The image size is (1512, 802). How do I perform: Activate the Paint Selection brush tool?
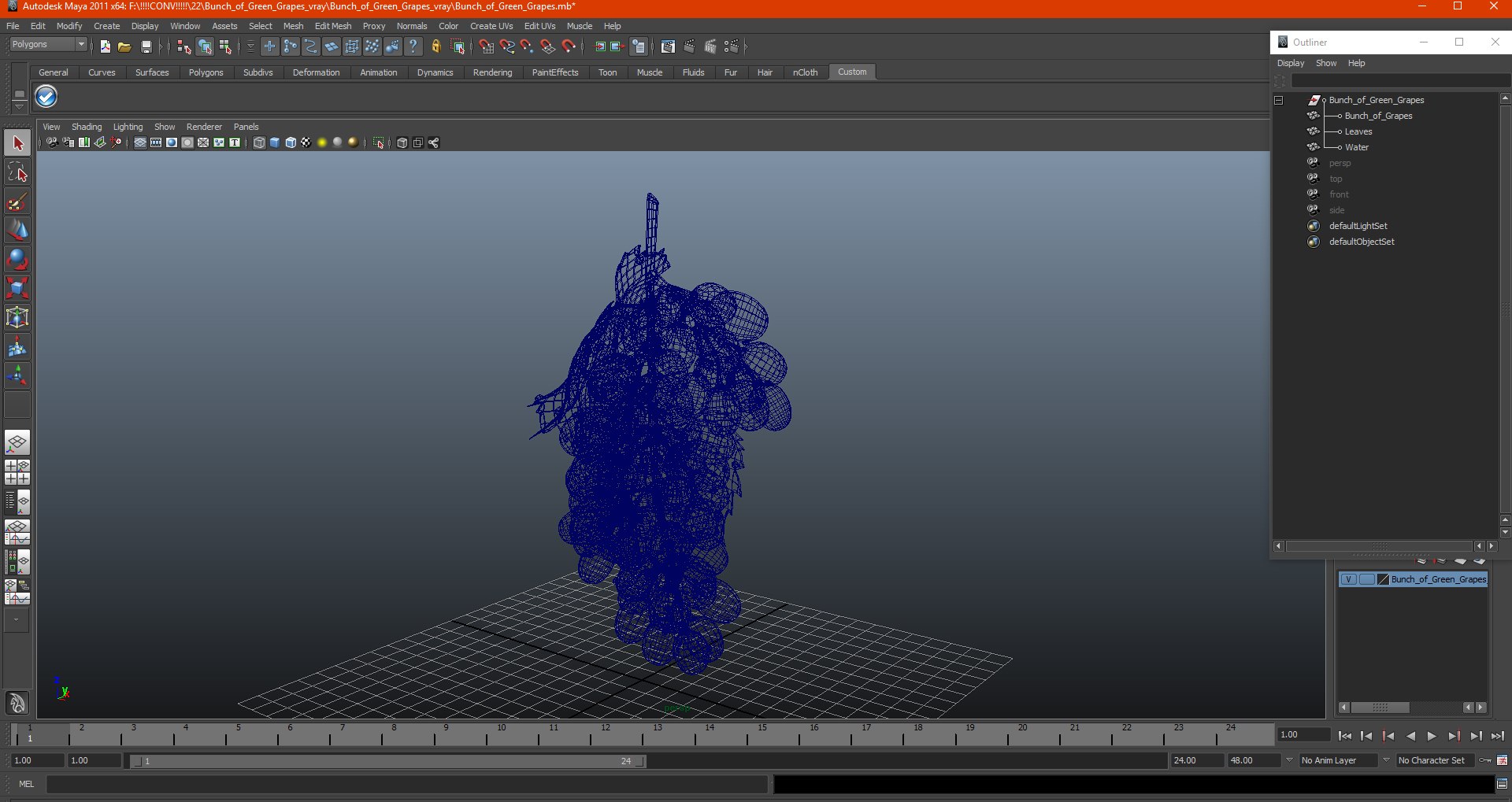[x=17, y=201]
